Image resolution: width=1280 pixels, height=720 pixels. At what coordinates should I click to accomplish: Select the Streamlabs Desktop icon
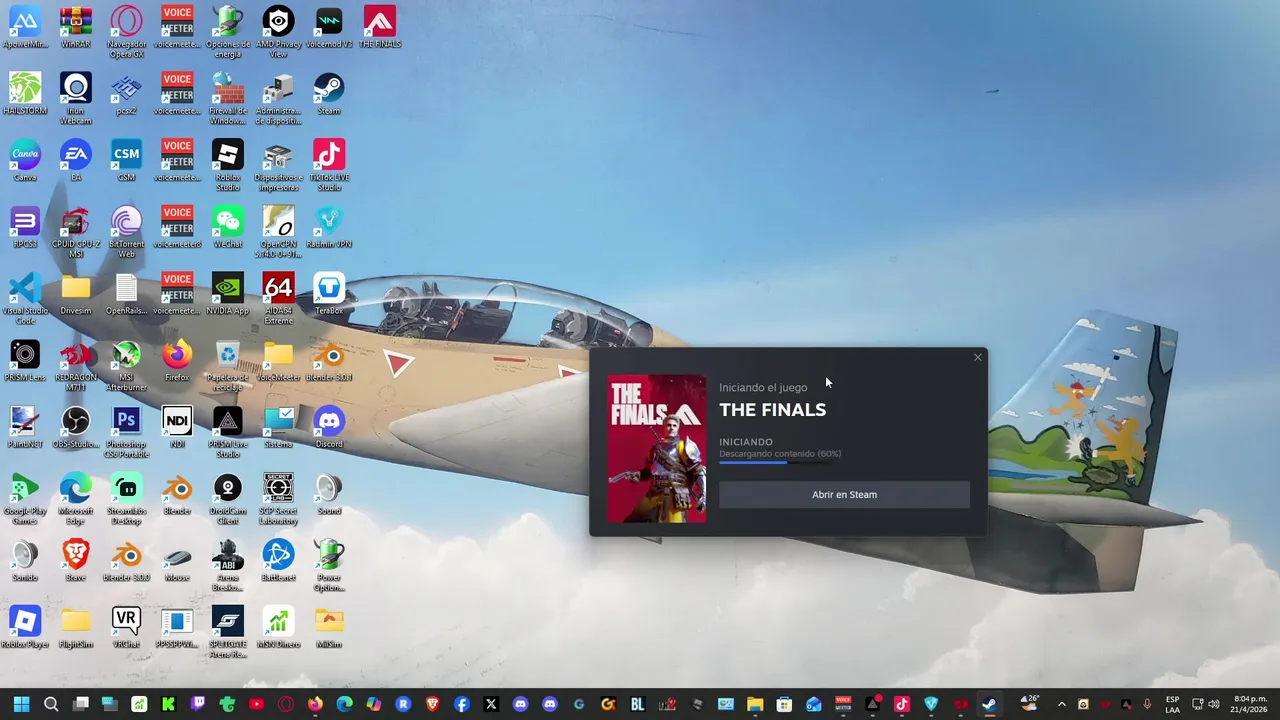tap(126, 499)
